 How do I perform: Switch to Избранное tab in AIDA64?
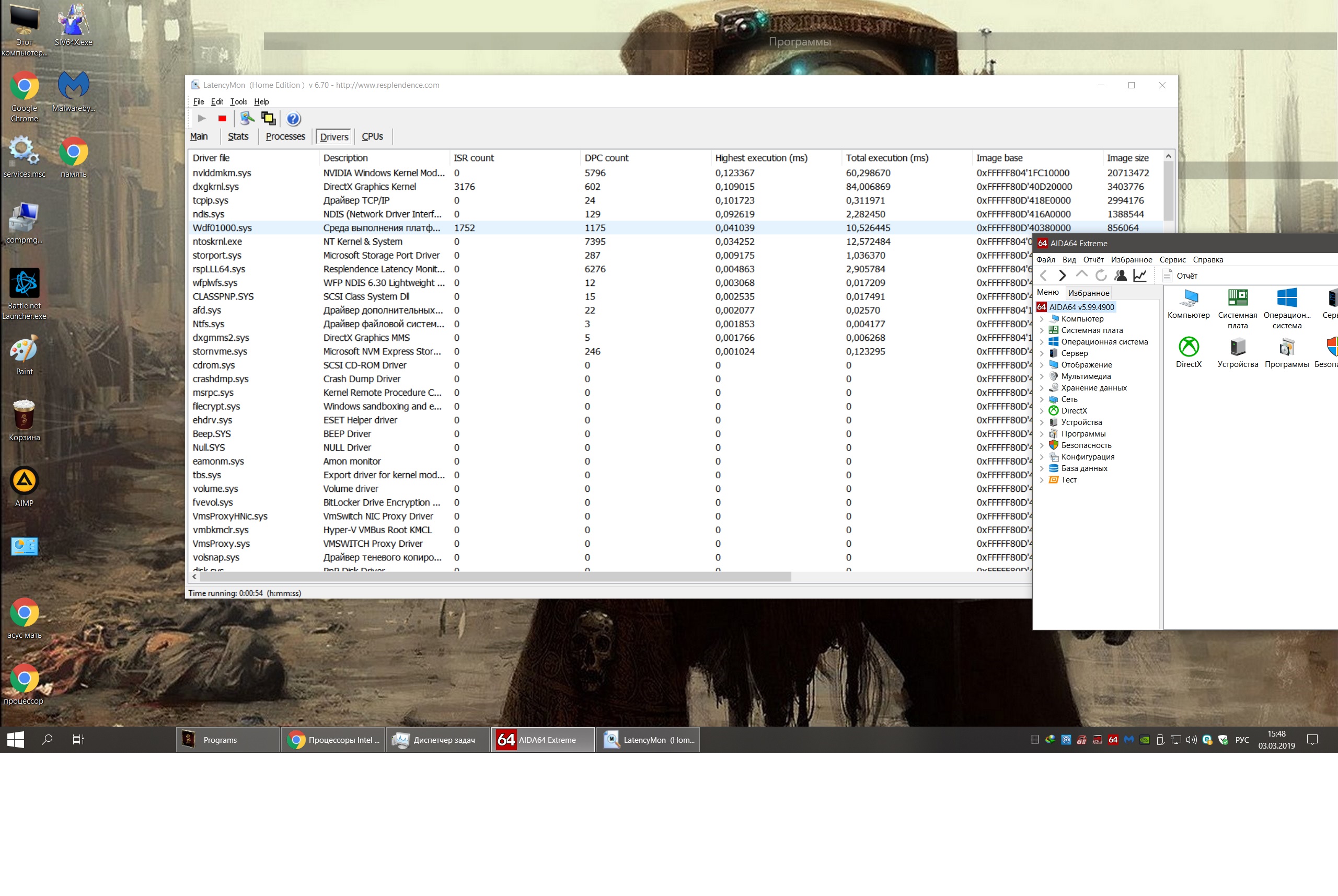pos(1088,293)
